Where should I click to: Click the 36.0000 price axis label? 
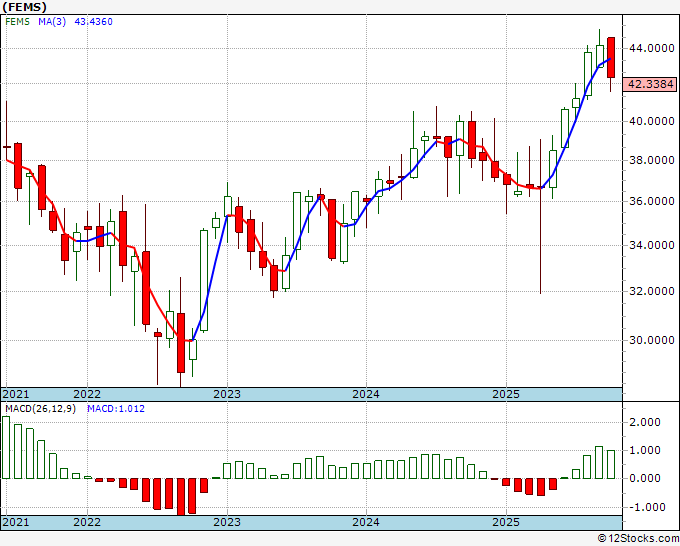click(651, 201)
